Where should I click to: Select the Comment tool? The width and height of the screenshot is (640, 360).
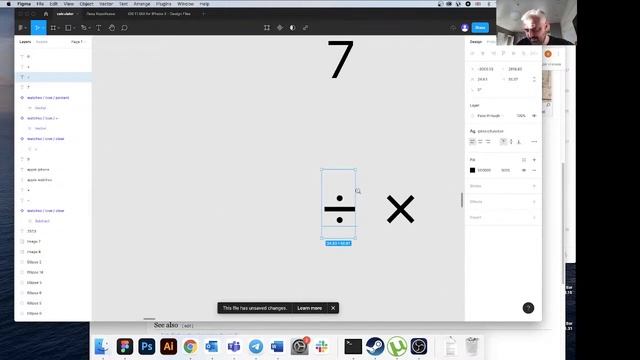tap(124, 28)
